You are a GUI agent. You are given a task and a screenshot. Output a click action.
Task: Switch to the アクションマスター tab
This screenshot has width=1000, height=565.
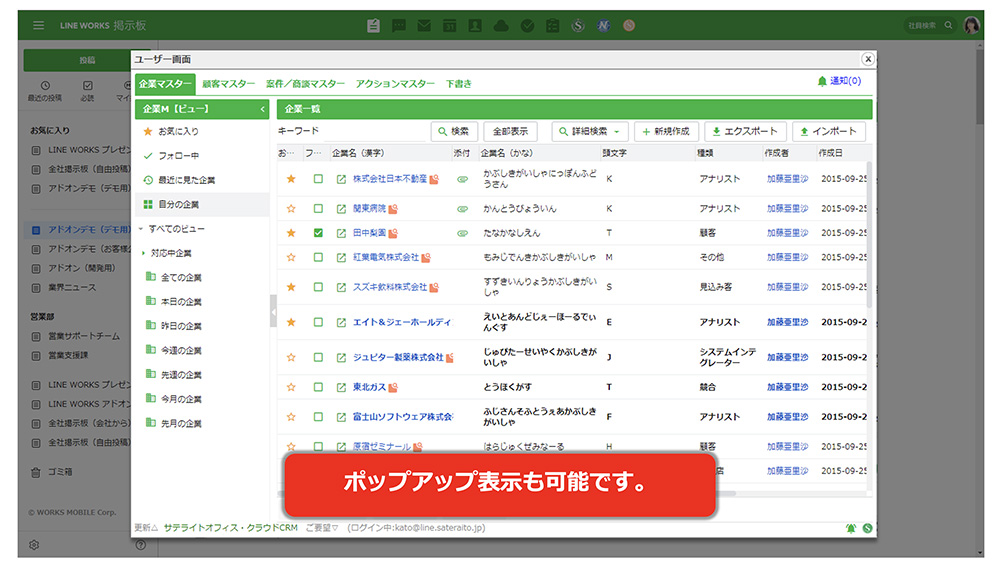point(395,84)
